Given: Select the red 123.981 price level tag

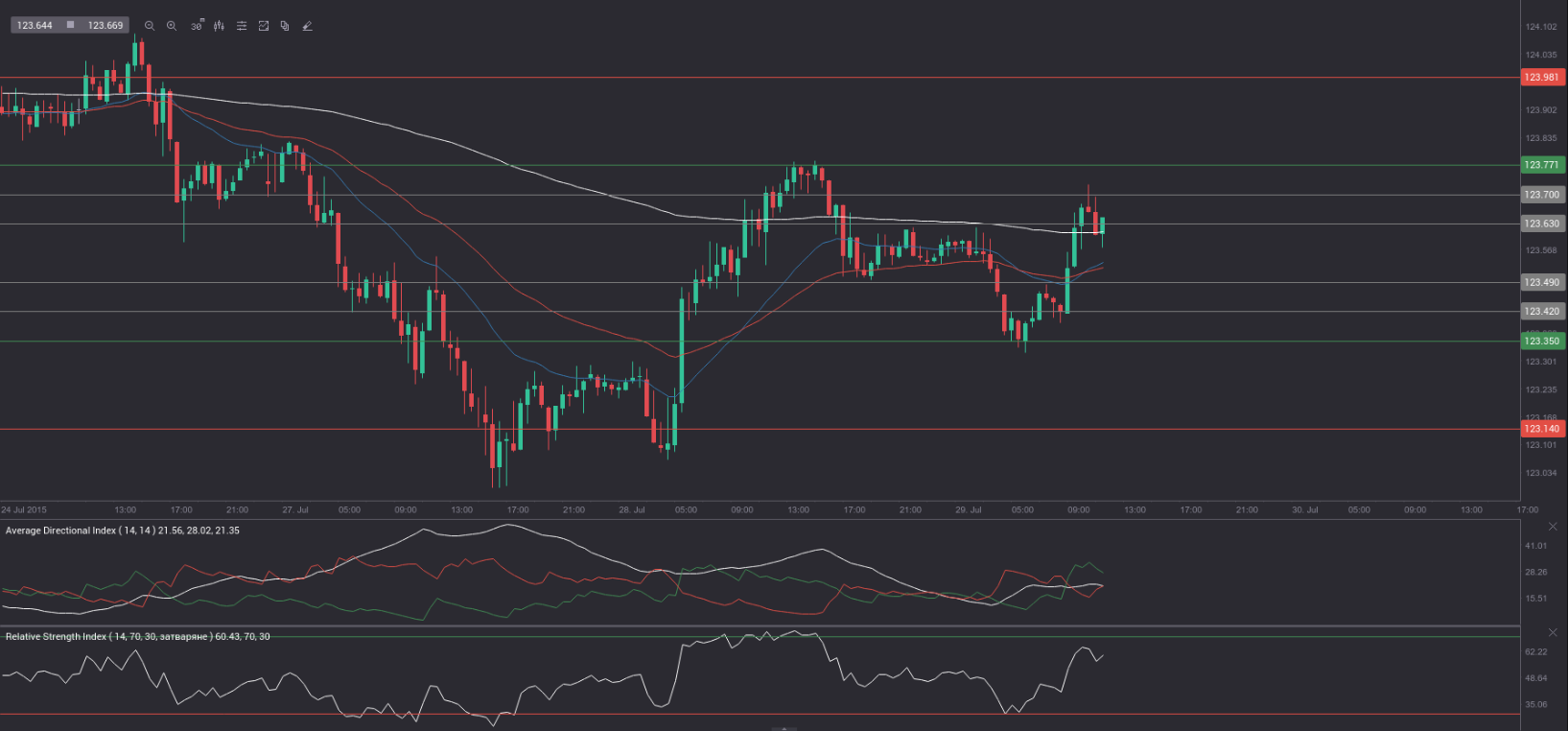Looking at the screenshot, I should [x=1541, y=78].
